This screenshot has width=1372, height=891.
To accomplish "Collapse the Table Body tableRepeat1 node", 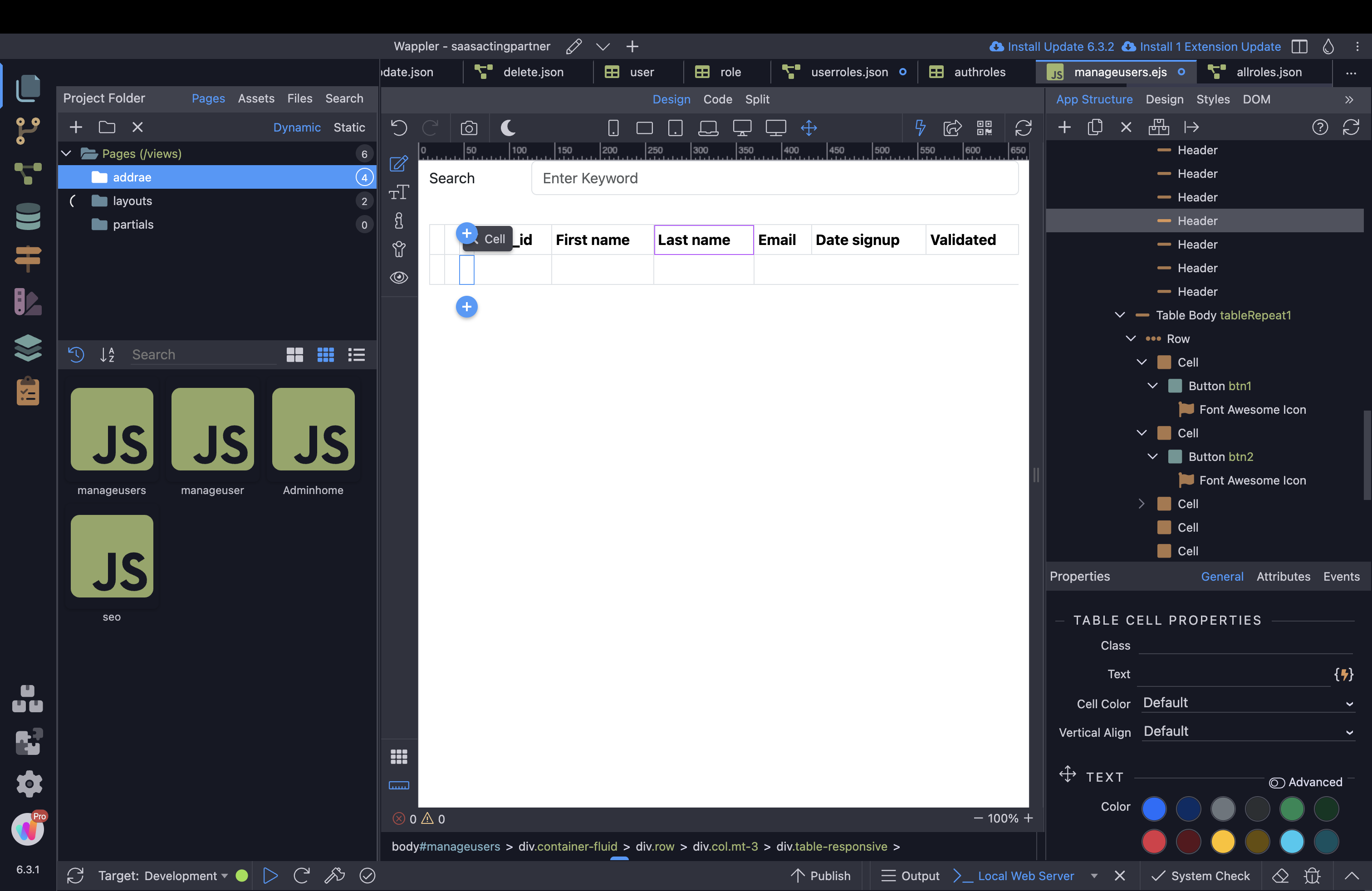I will click(x=1119, y=315).
